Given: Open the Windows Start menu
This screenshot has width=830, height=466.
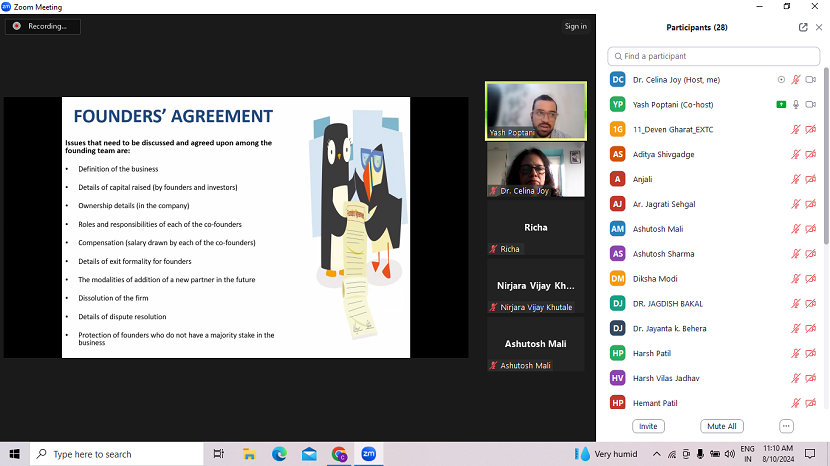Looking at the screenshot, I should point(14,454).
